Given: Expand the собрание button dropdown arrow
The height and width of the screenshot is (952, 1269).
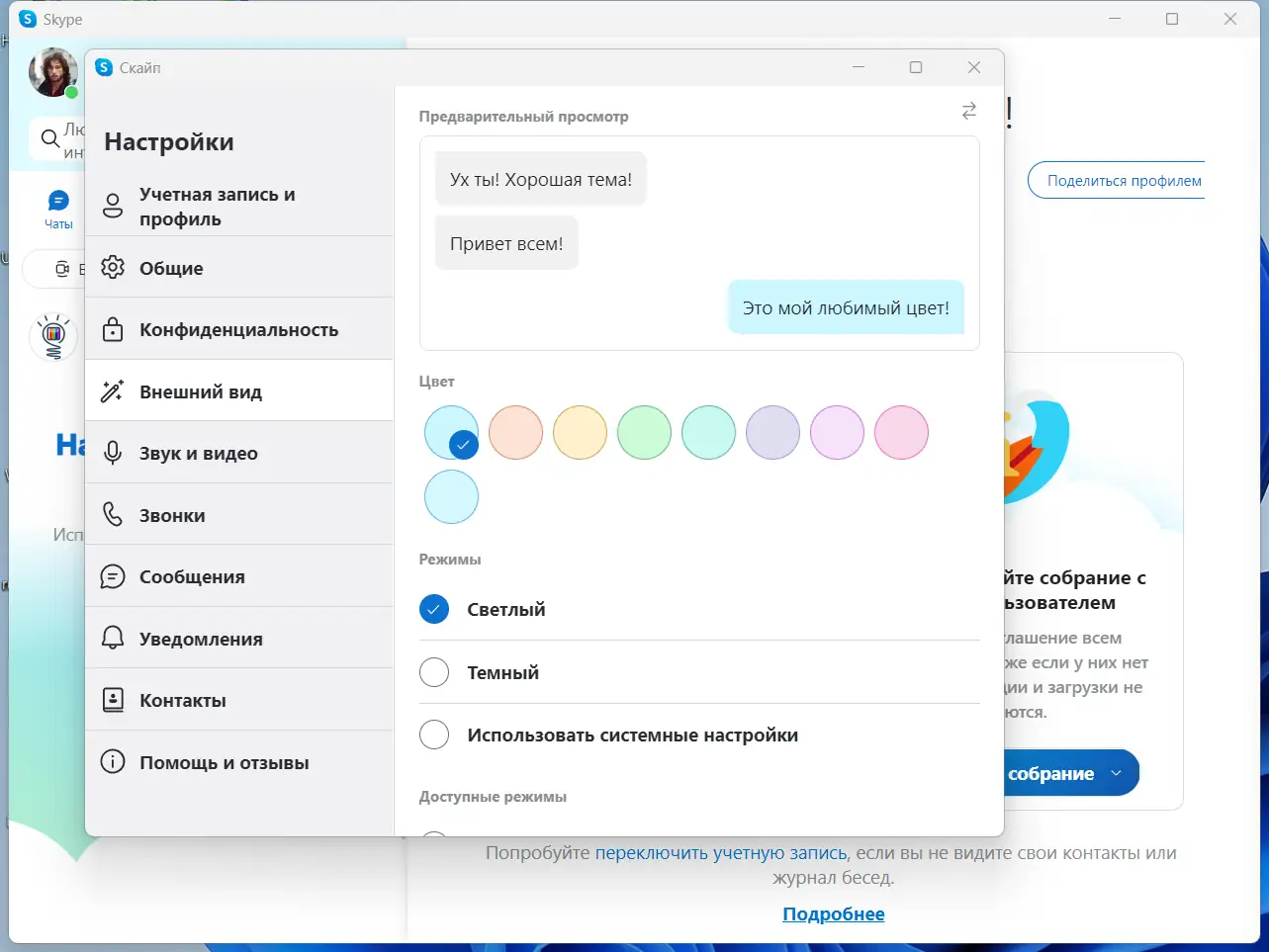Looking at the screenshot, I should 1117,773.
